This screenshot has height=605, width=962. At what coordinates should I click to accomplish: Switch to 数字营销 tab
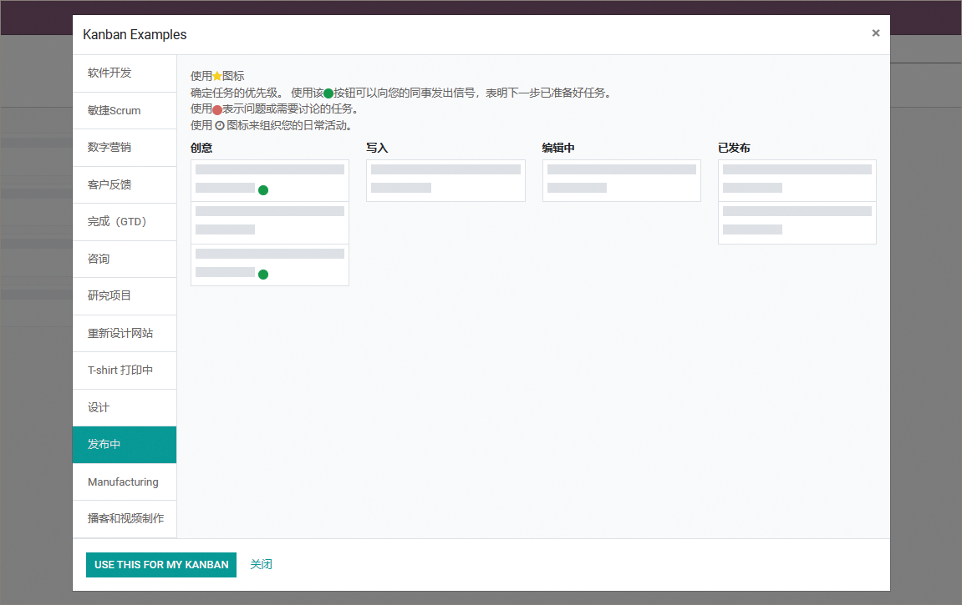click(124, 147)
